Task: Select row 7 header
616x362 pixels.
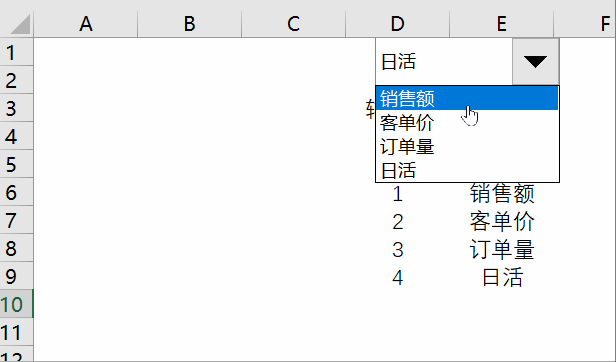Action: [16, 220]
